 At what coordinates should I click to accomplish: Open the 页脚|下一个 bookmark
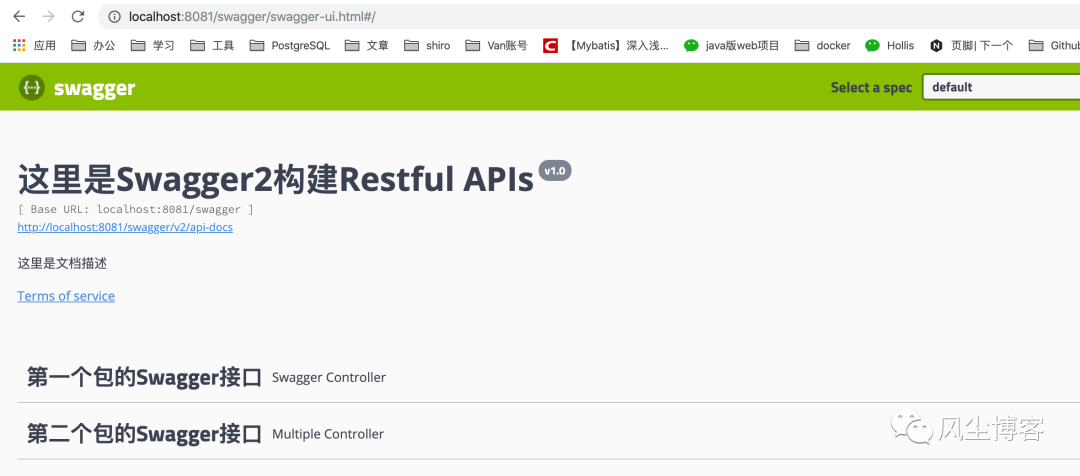coord(971,45)
